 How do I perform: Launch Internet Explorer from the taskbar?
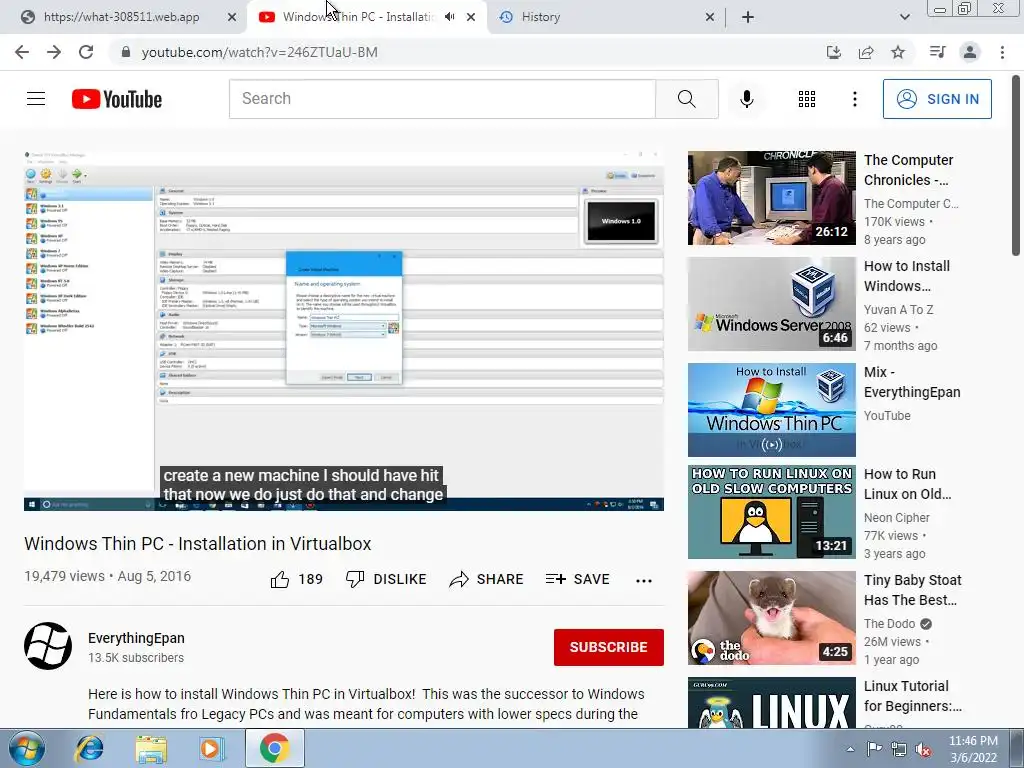click(89, 748)
